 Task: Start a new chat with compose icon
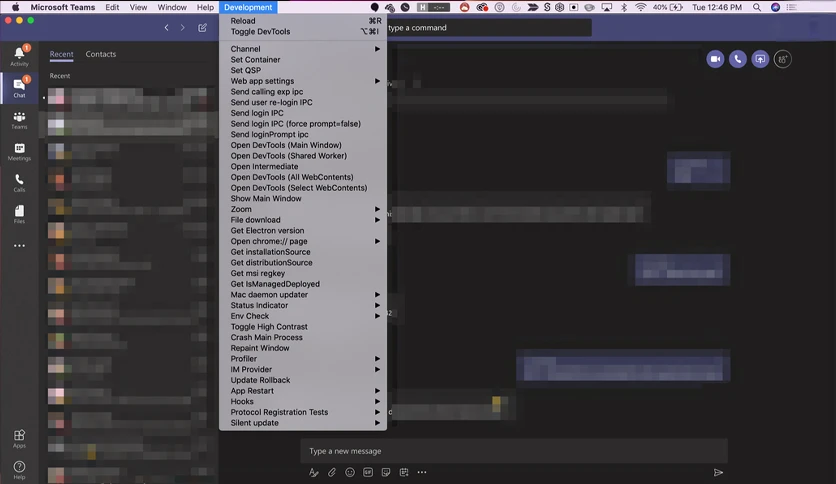pyautogui.click(x=203, y=28)
